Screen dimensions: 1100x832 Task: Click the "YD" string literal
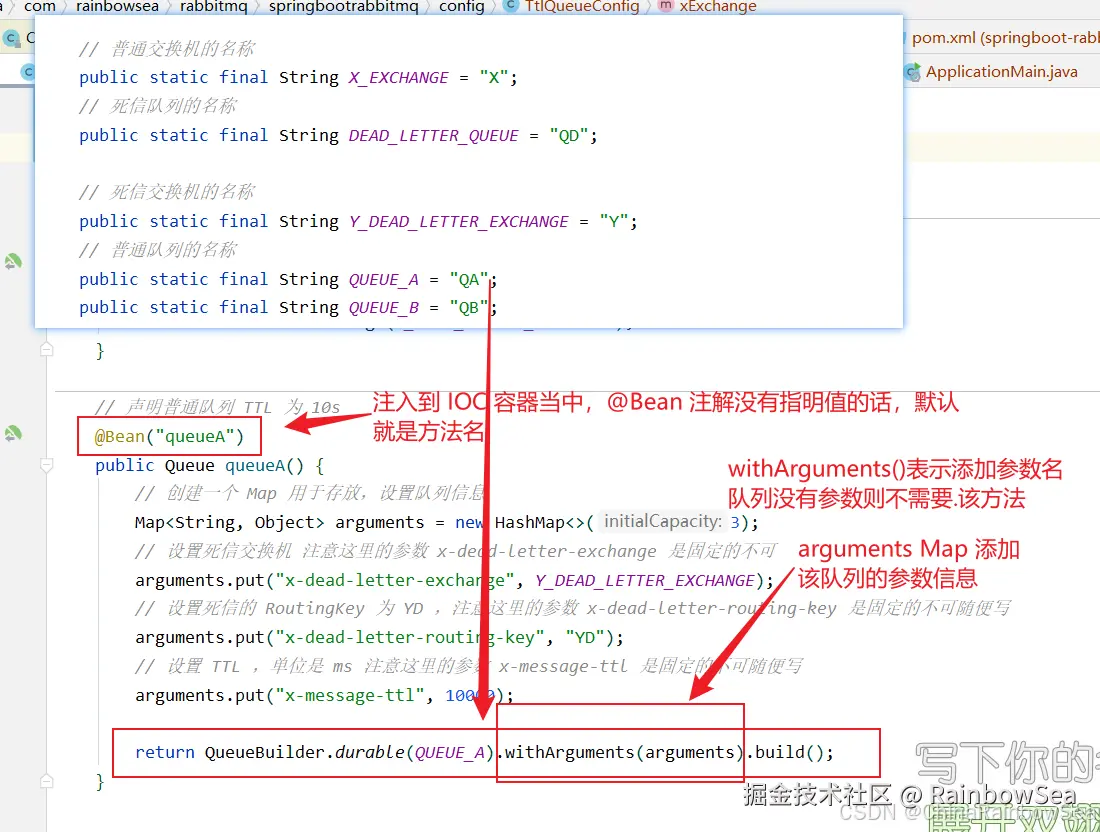click(x=585, y=637)
